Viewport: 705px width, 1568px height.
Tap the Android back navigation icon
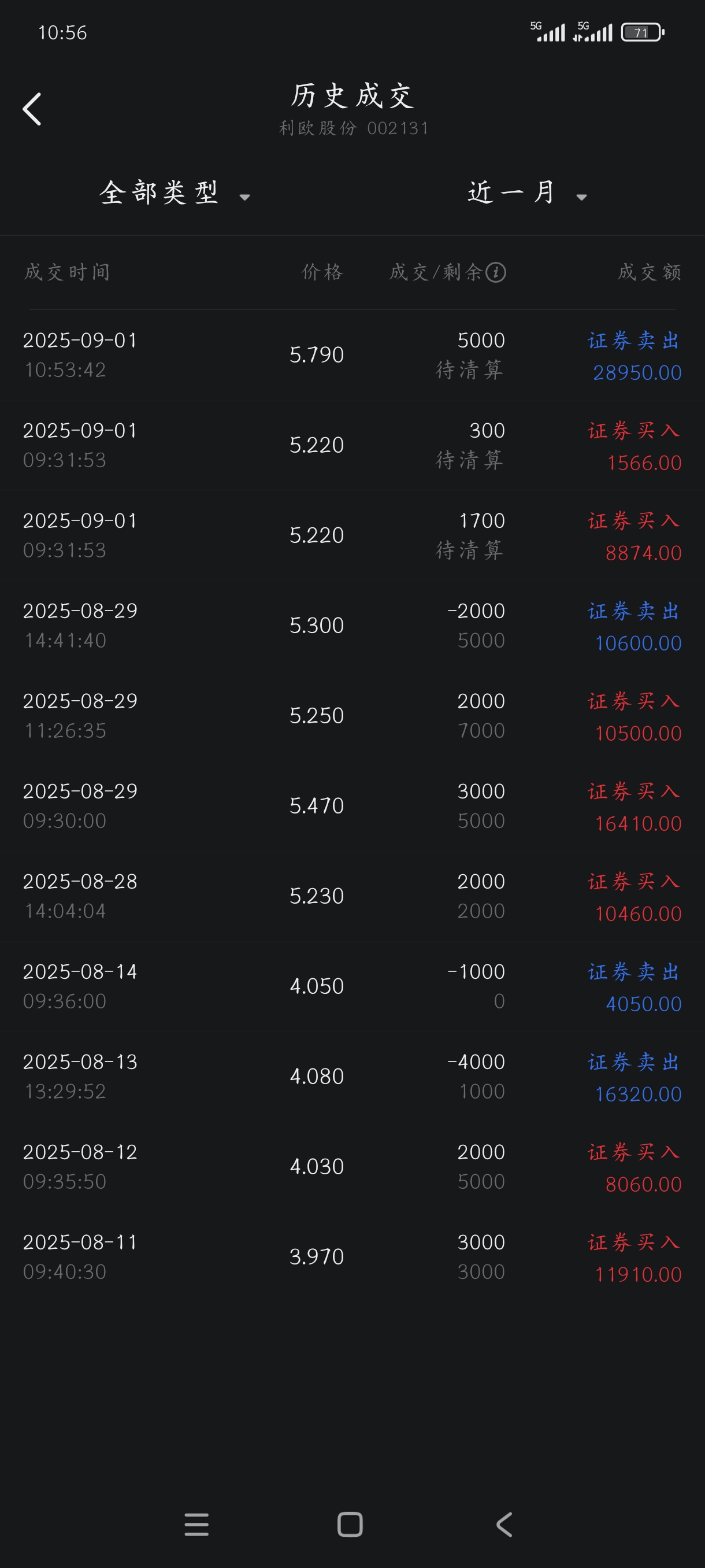click(x=504, y=1524)
